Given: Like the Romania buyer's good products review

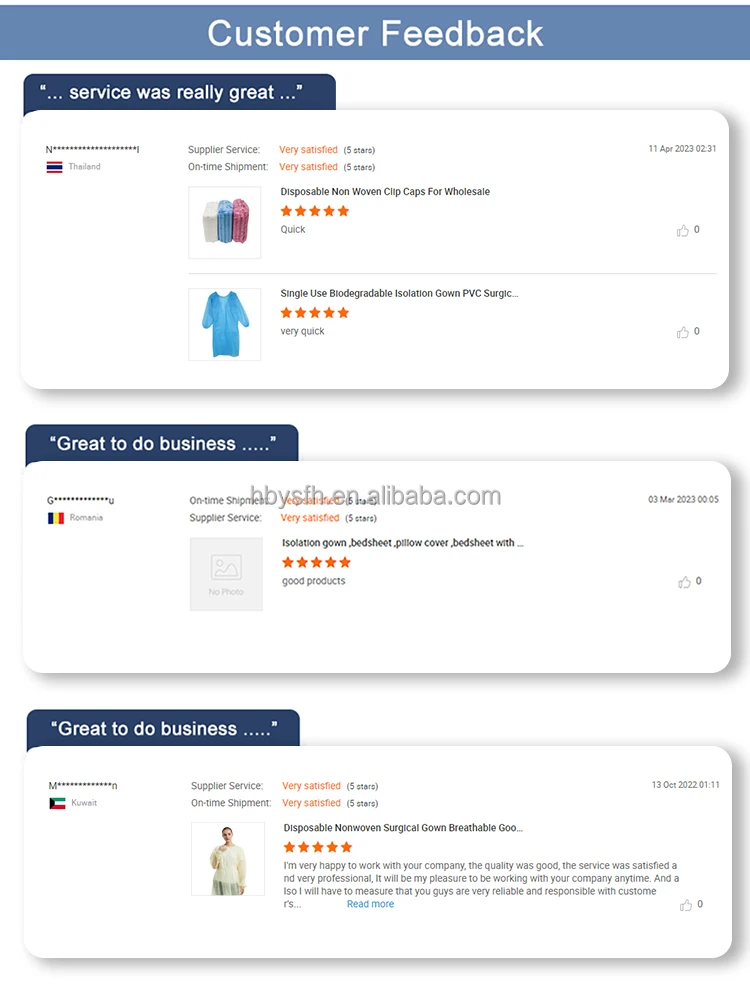Looking at the screenshot, I should coord(685,582).
